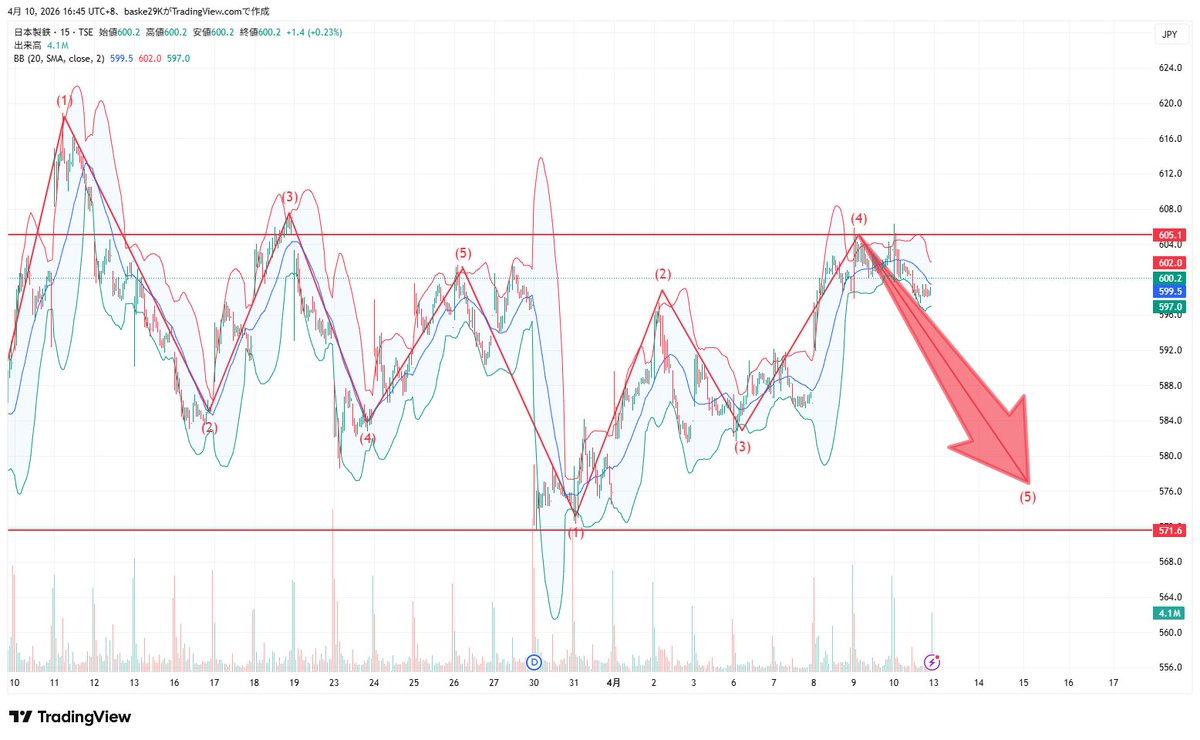The width and height of the screenshot is (1200, 740).
Task: Click date label 14 on the time axis
Action: pos(979,683)
